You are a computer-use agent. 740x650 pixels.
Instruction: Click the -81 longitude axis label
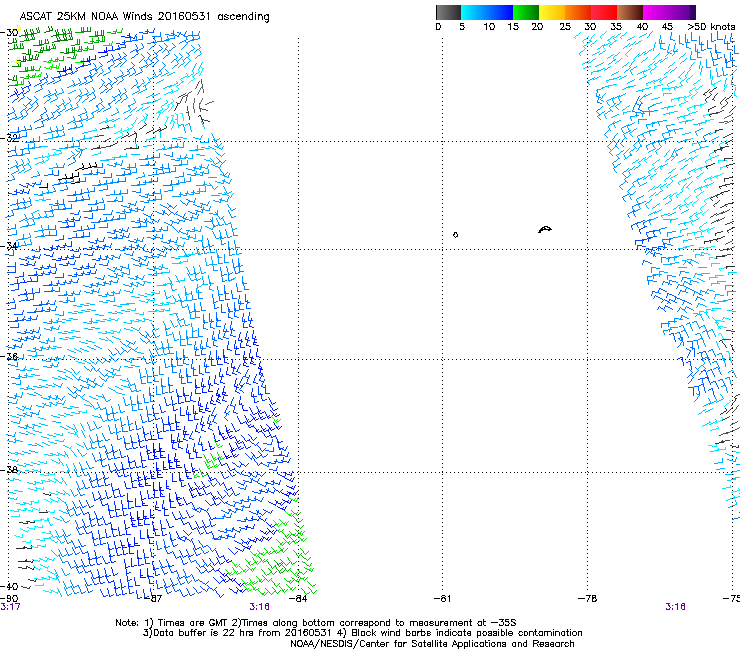click(442, 598)
